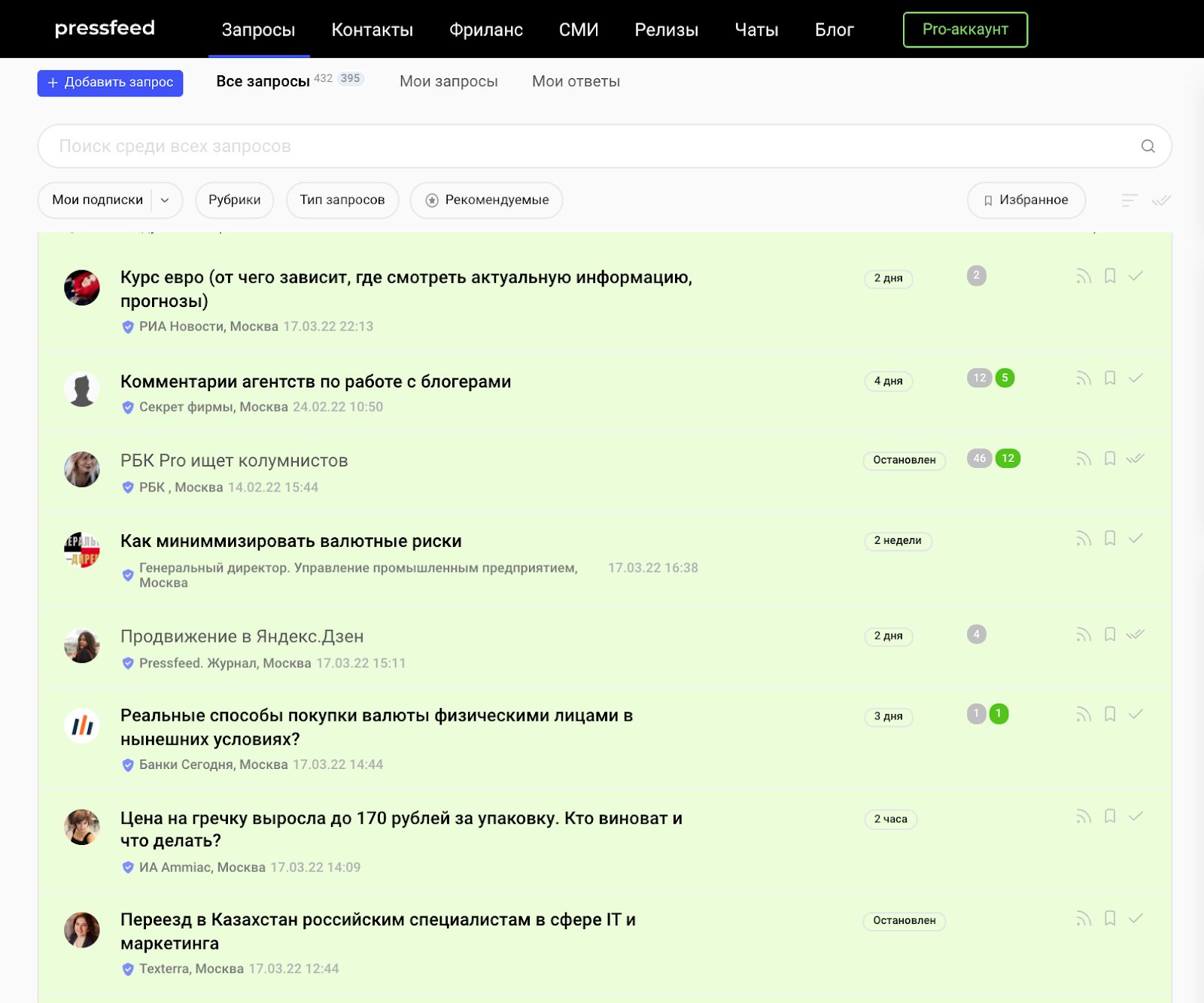Open Контакты in top navigation

[x=372, y=30]
